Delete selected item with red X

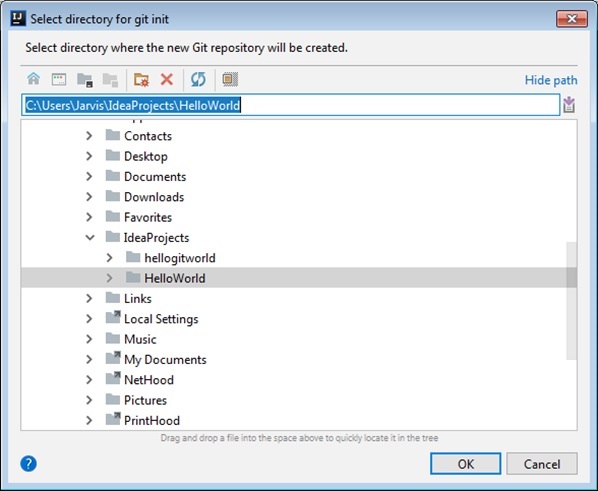167,79
